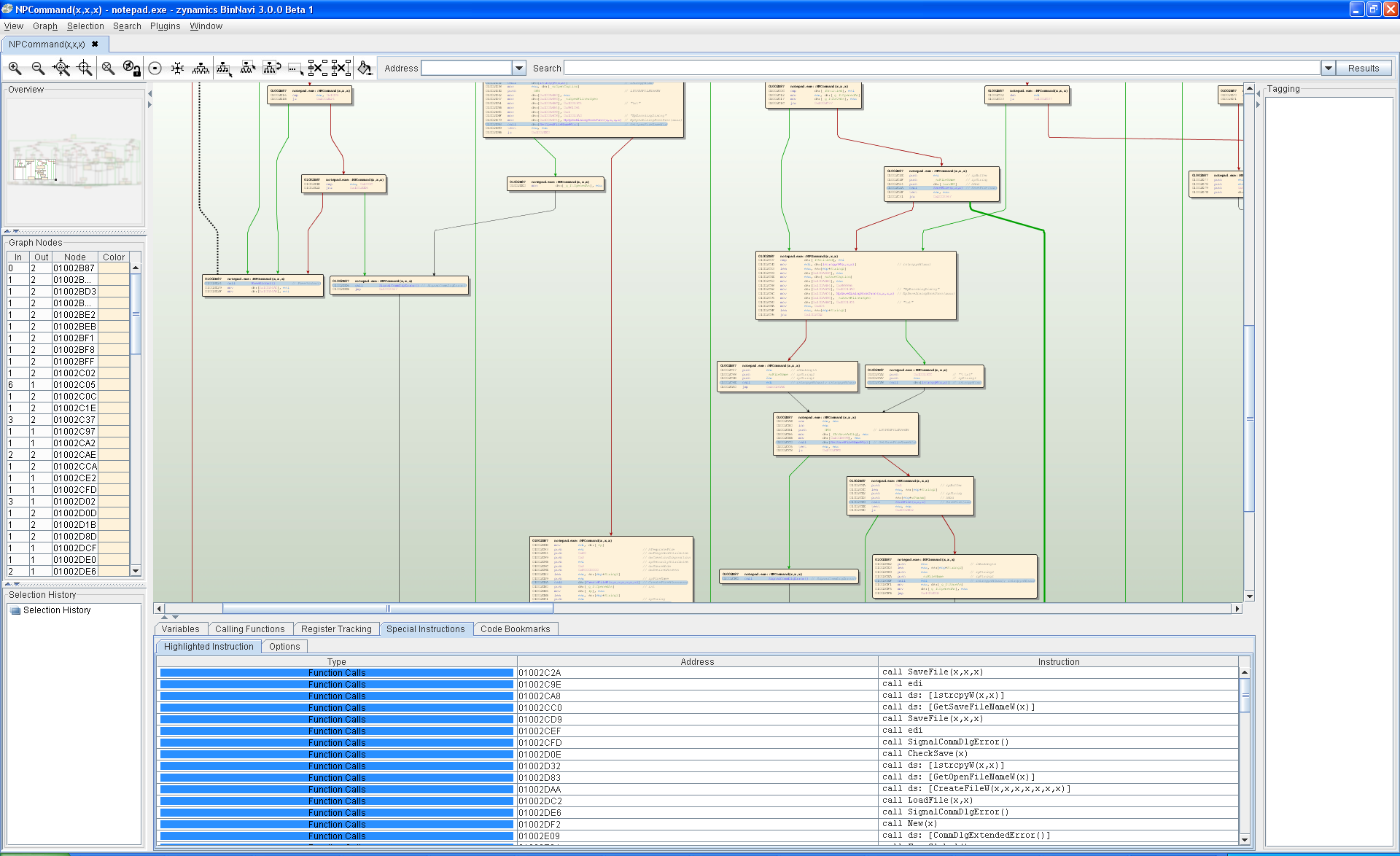Open the Plugins menu
Viewport: 1400px width, 856px height.
click(165, 26)
